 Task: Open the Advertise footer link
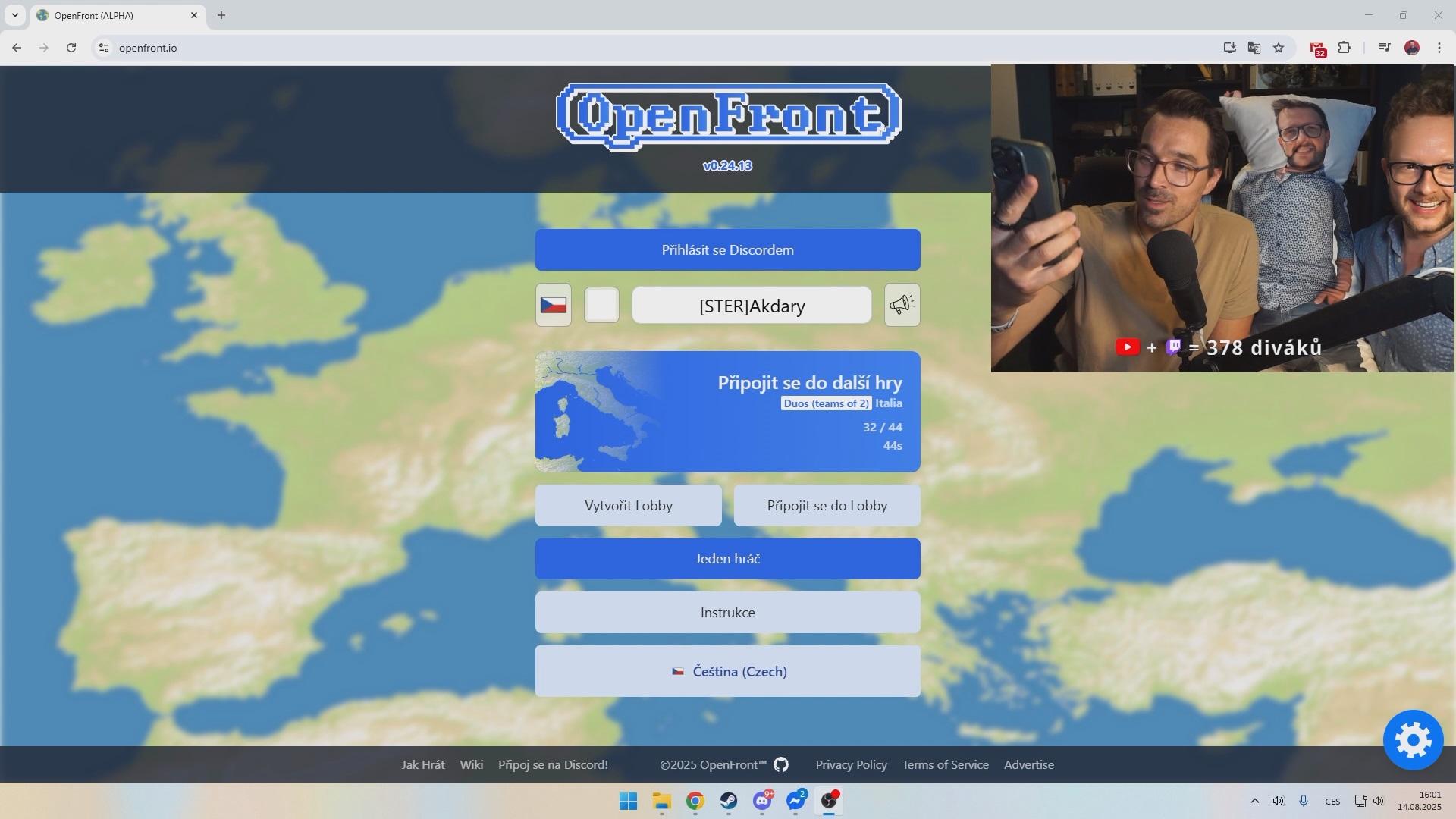coord(1029,764)
